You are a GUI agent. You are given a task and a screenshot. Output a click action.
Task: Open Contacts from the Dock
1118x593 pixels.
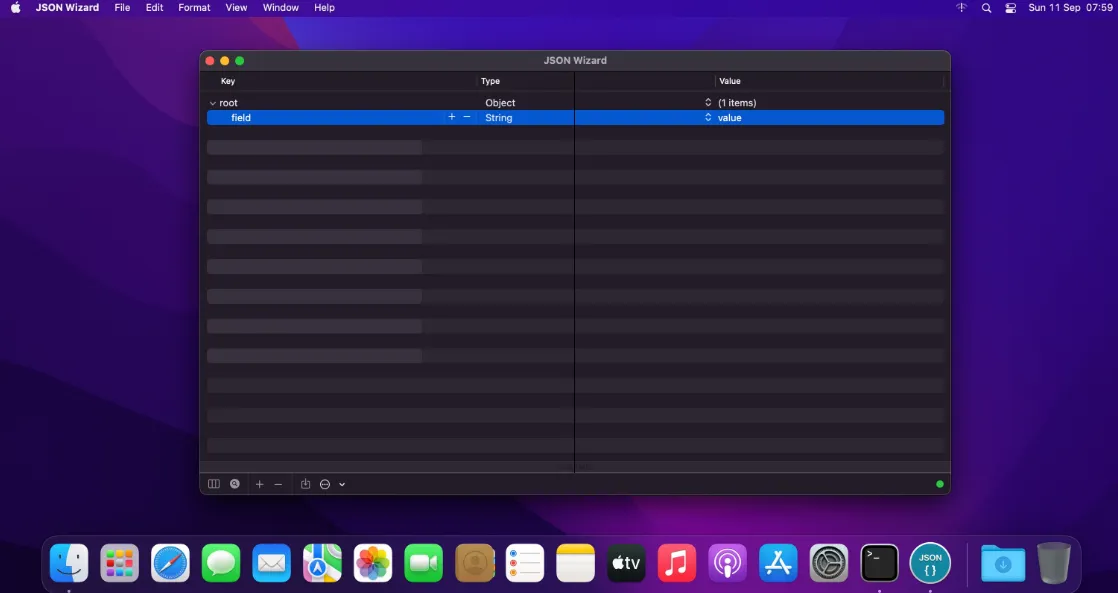pos(475,563)
